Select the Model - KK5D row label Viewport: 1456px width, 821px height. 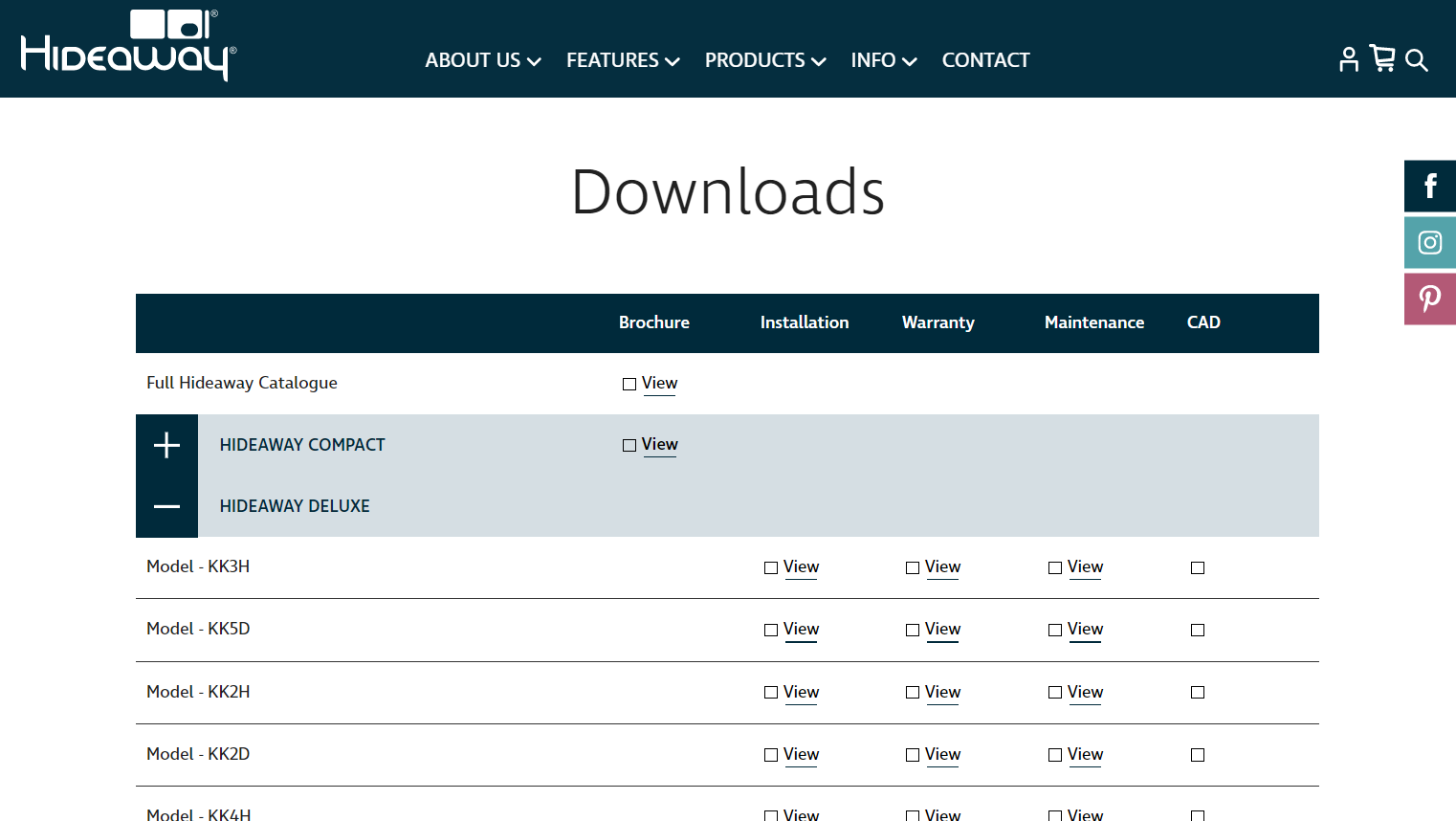[198, 629]
